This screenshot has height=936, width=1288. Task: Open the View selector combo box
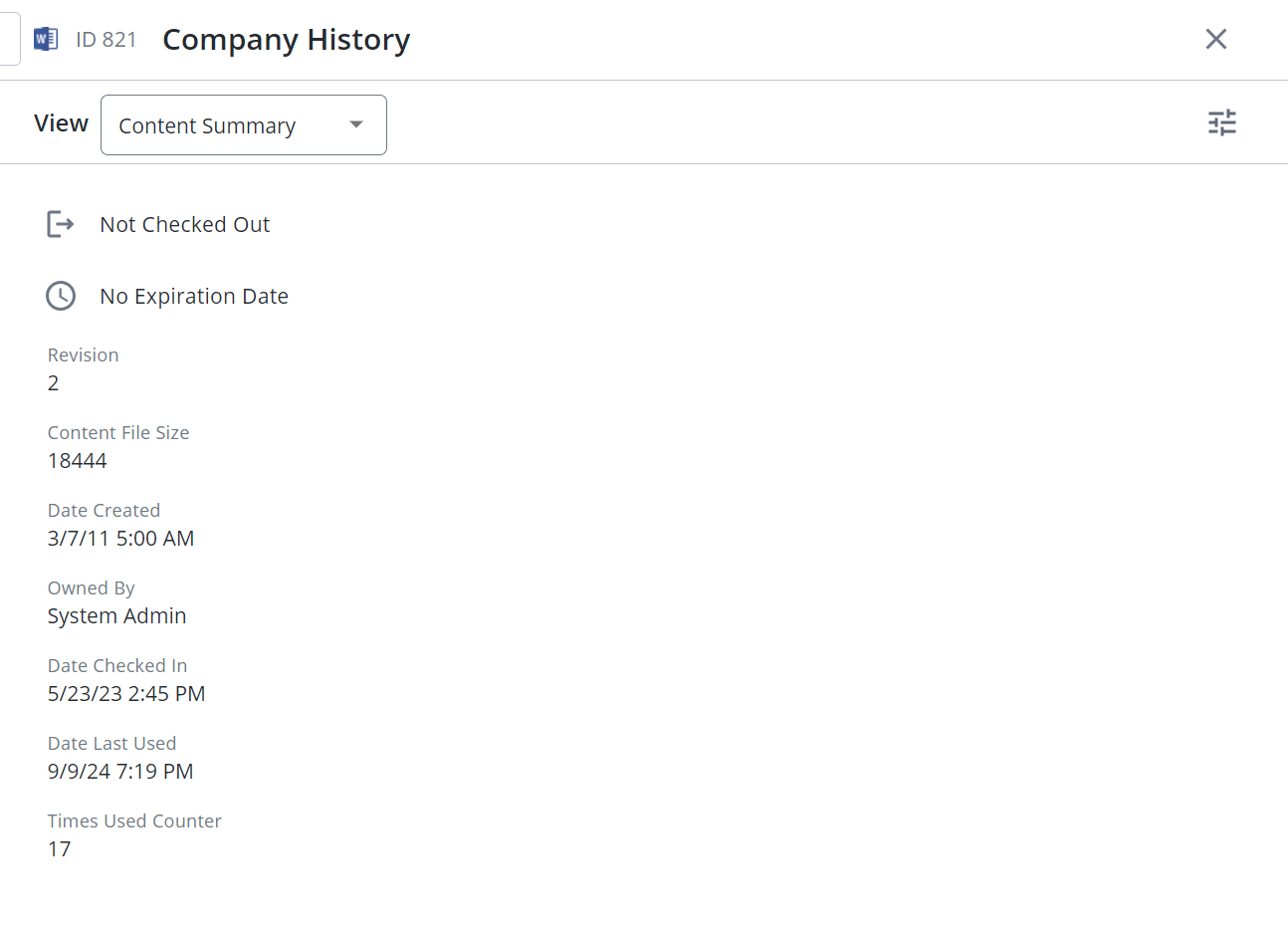244,125
